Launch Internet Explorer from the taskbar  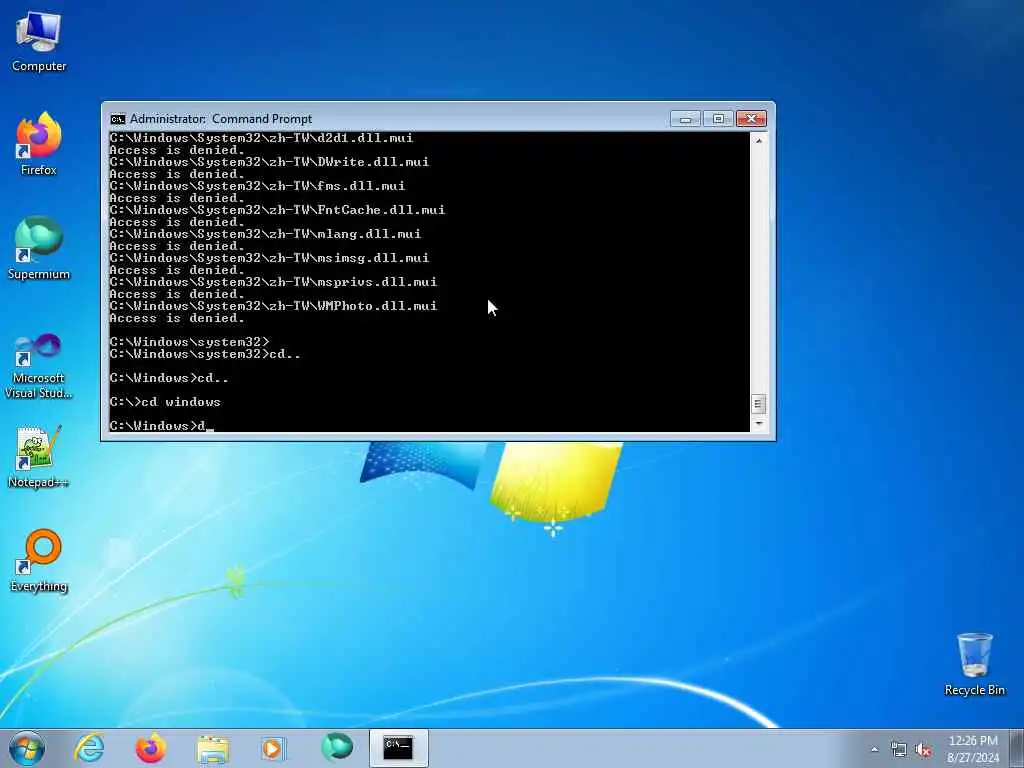[x=89, y=748]
